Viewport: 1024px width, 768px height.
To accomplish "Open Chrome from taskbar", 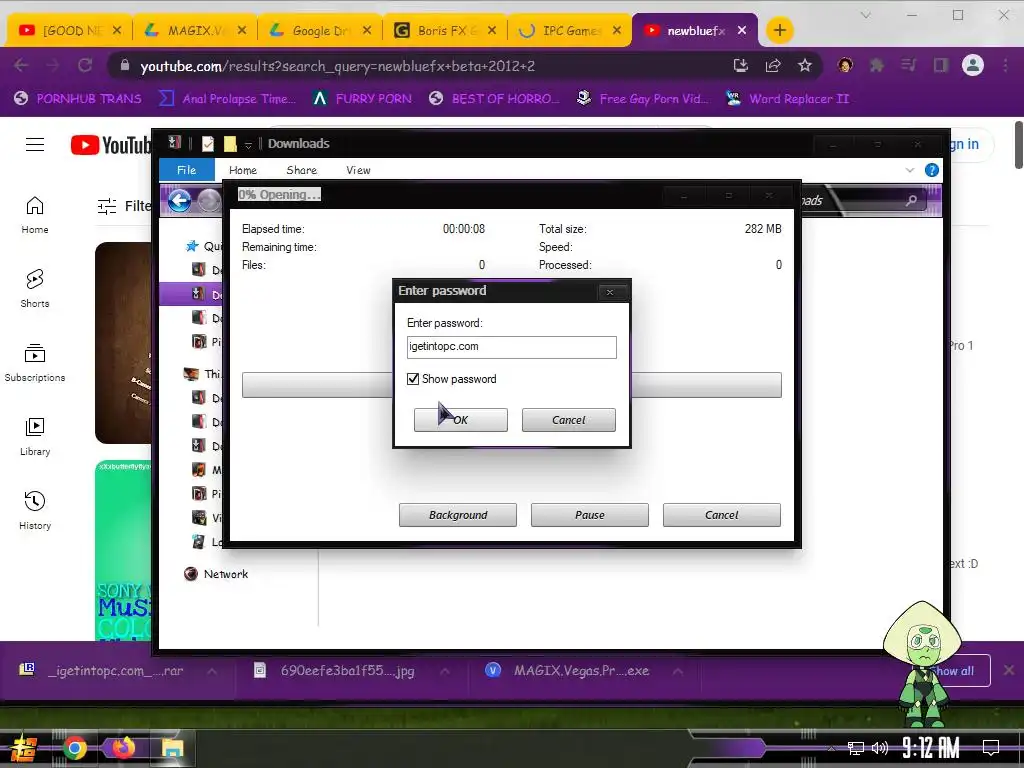I will (x=74, y=748).
